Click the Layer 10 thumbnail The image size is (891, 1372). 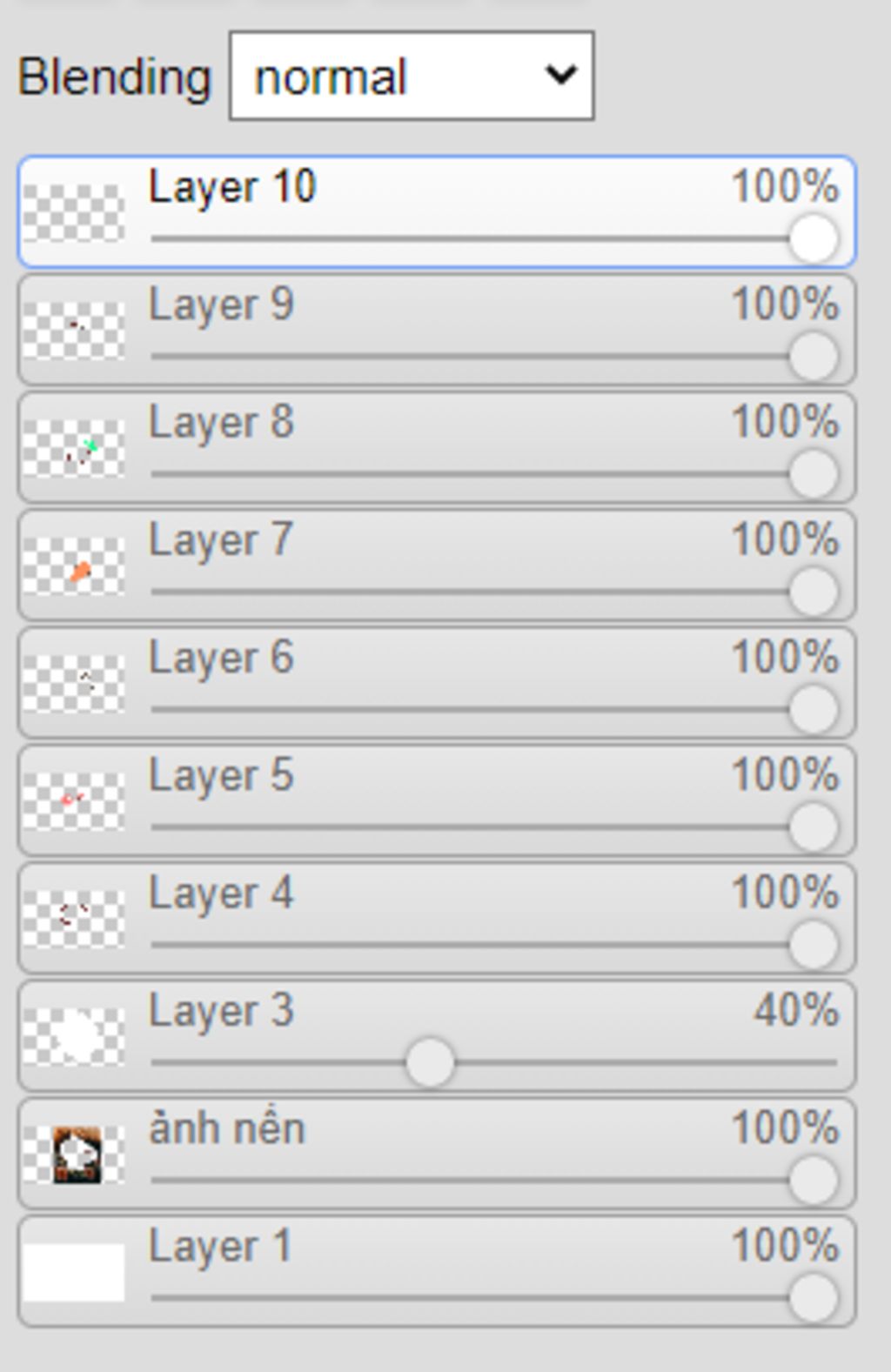pyautogui.click(x=73, y=212)
